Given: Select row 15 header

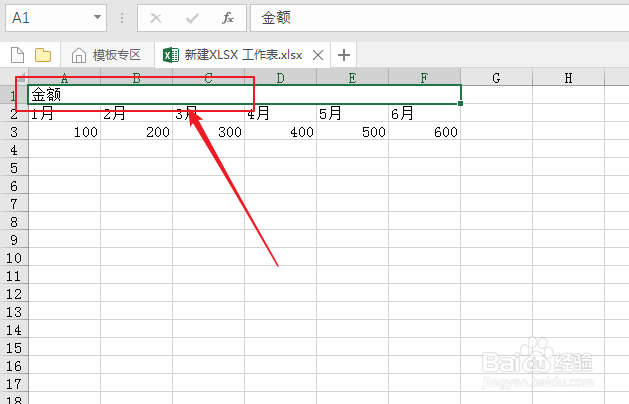Looking at the screenshot, I should [x=14, y=348].
